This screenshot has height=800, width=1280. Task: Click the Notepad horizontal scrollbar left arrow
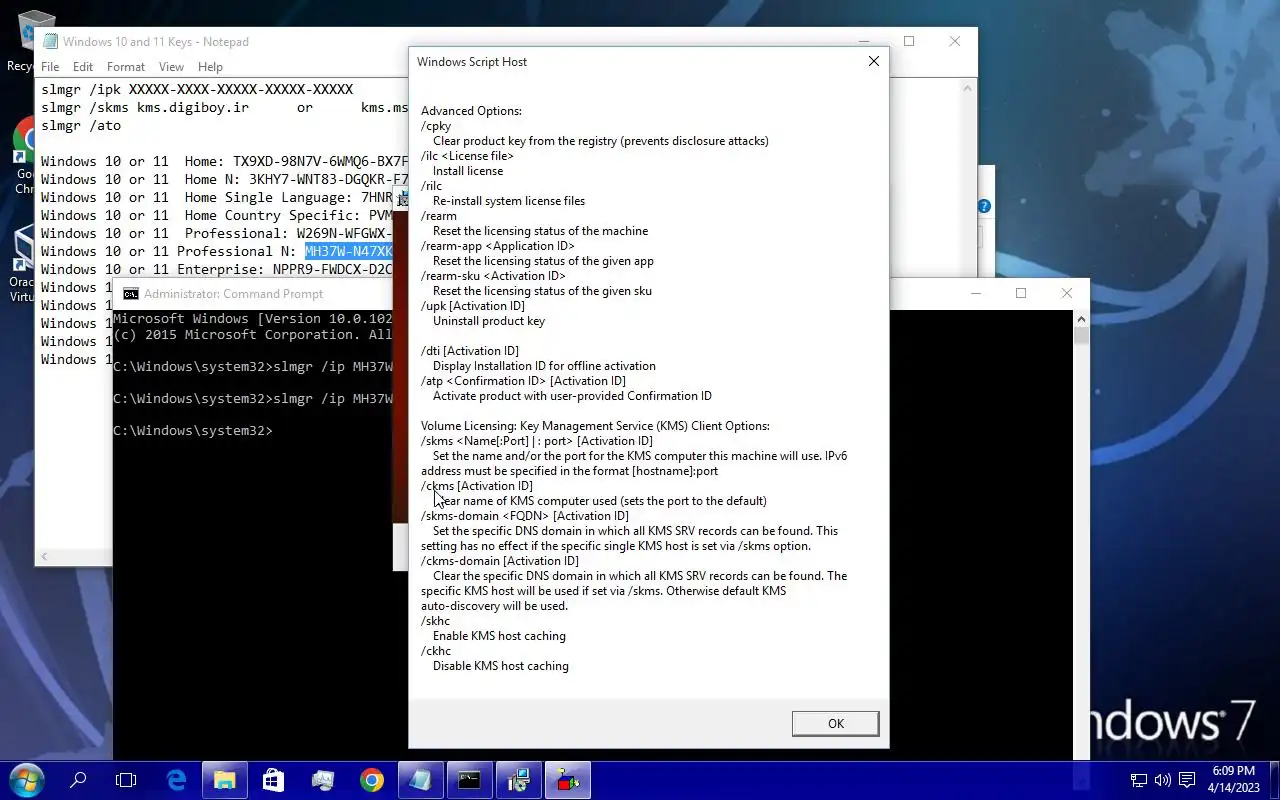[x=45, y=556]
